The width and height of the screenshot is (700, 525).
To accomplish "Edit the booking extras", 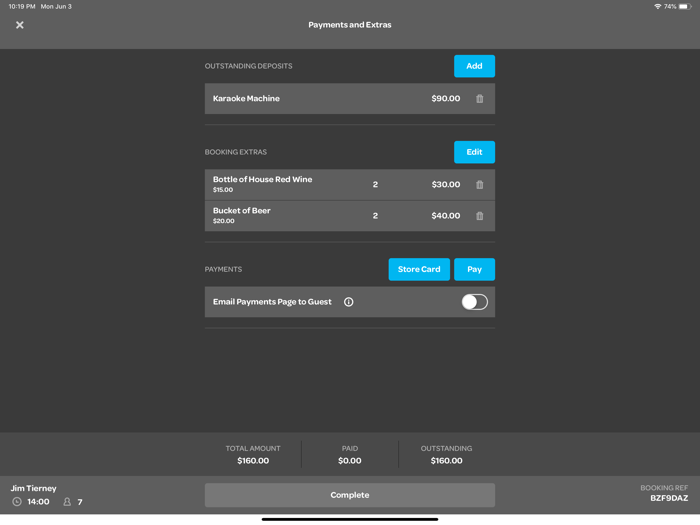I will [474, 152].
